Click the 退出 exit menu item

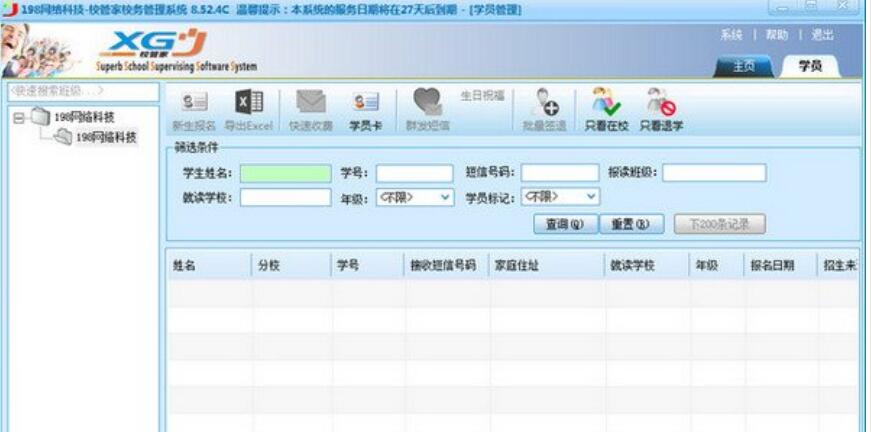pos(822,35)
